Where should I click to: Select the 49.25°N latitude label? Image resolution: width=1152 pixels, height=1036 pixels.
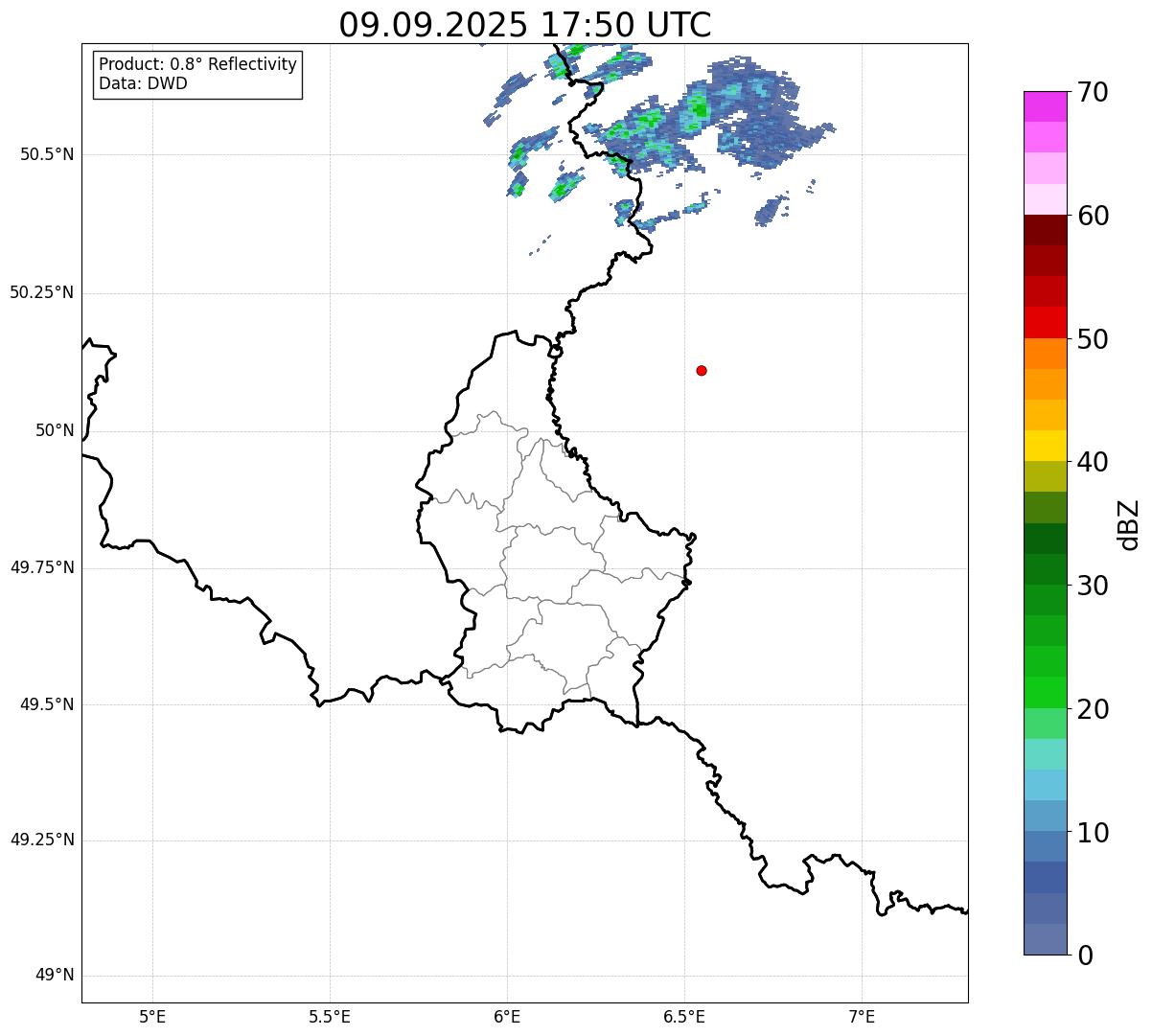tap(41, 840)
